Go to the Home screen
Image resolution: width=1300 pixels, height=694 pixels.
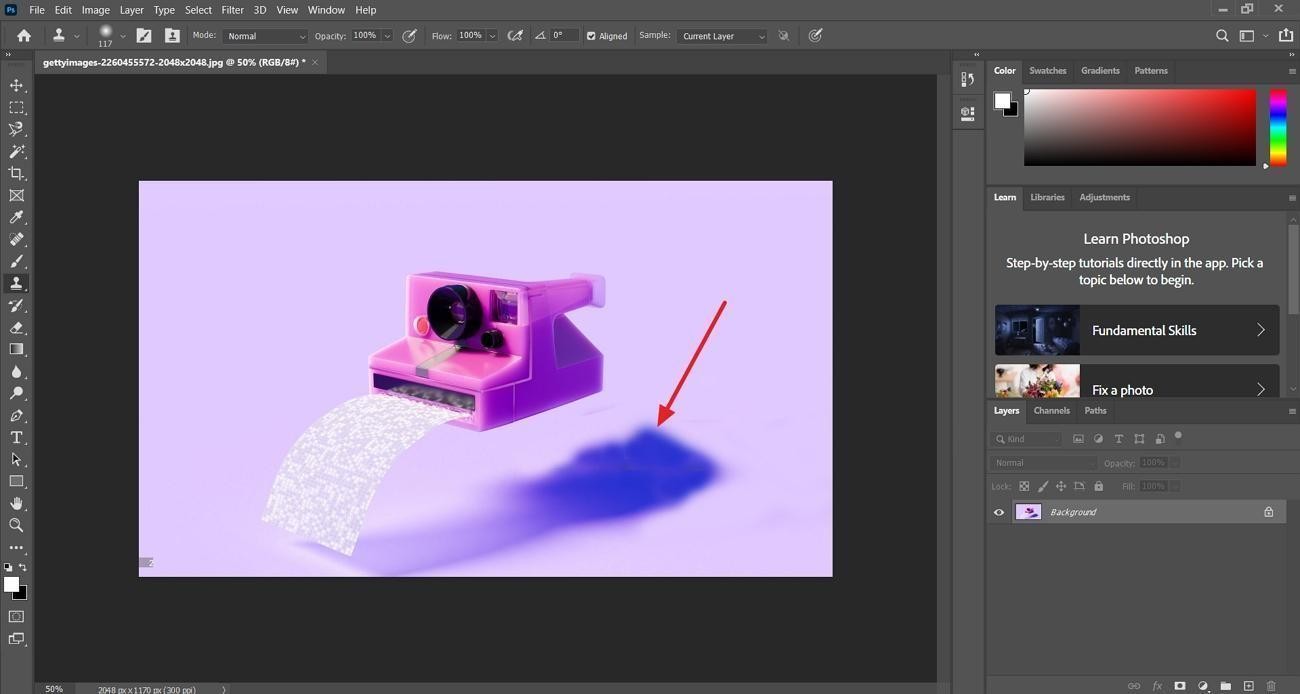23,35
